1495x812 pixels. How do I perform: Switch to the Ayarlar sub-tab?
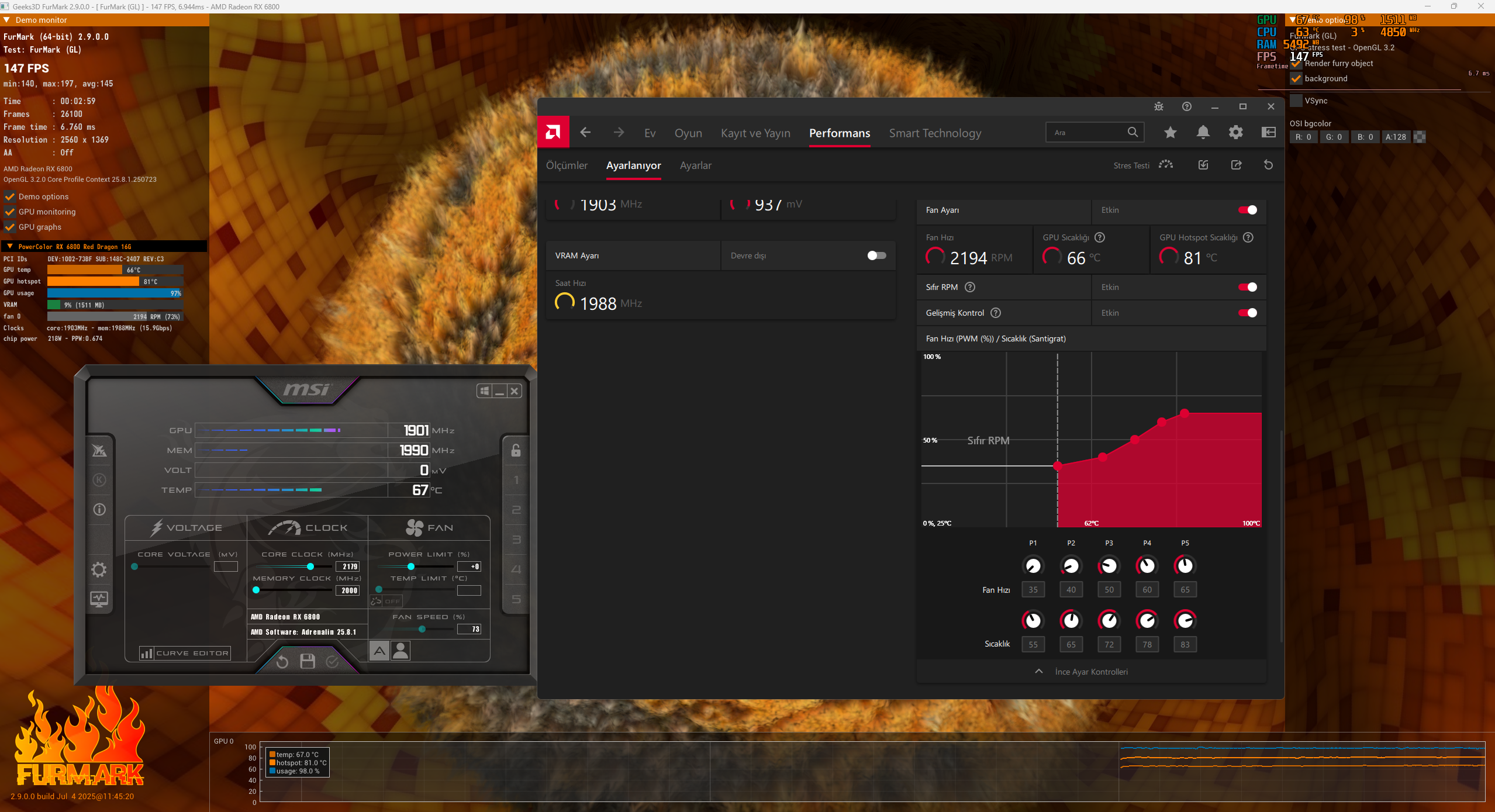[x=696, y=165]
